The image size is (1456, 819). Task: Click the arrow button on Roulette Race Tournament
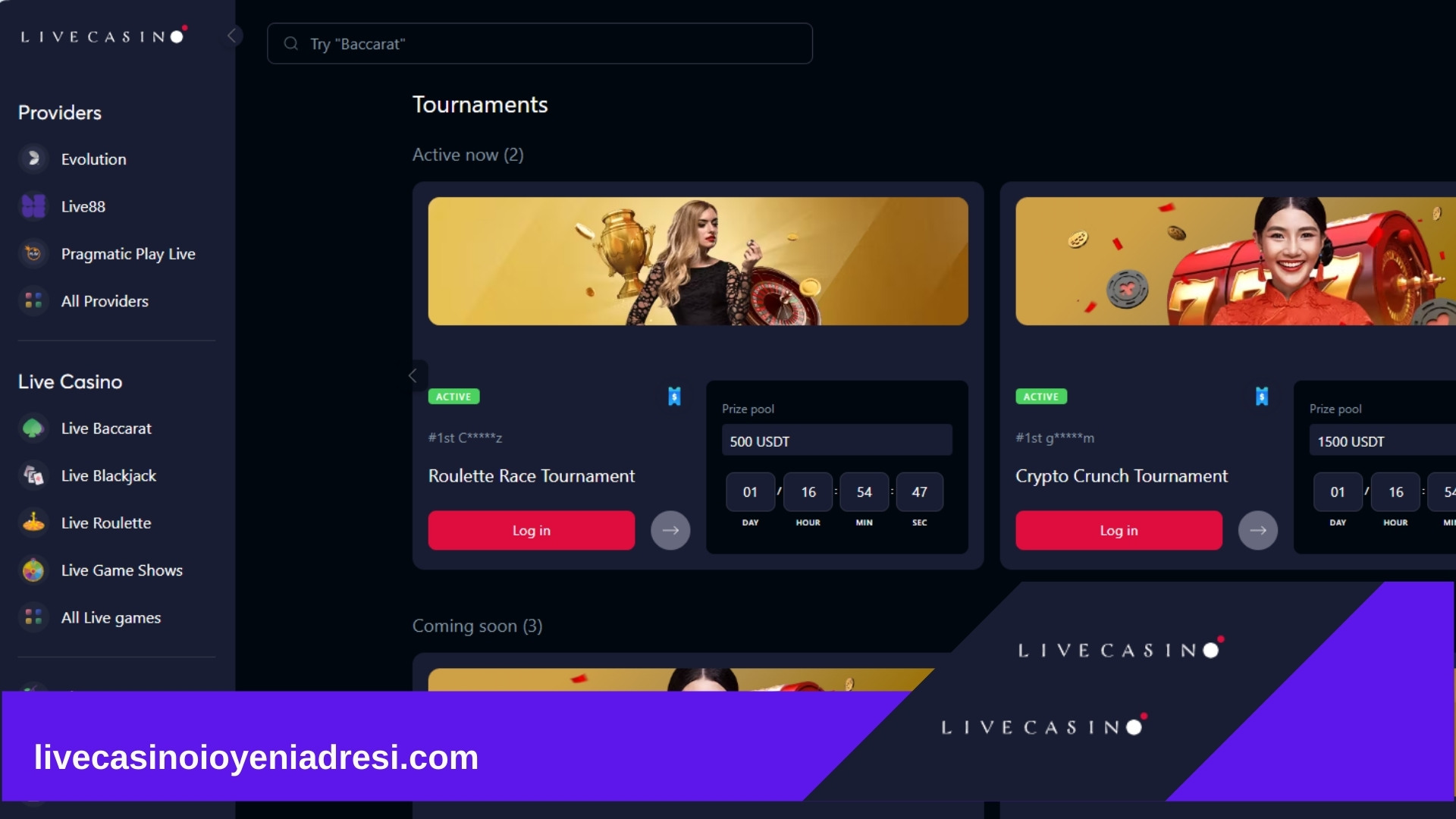(670, 530)
